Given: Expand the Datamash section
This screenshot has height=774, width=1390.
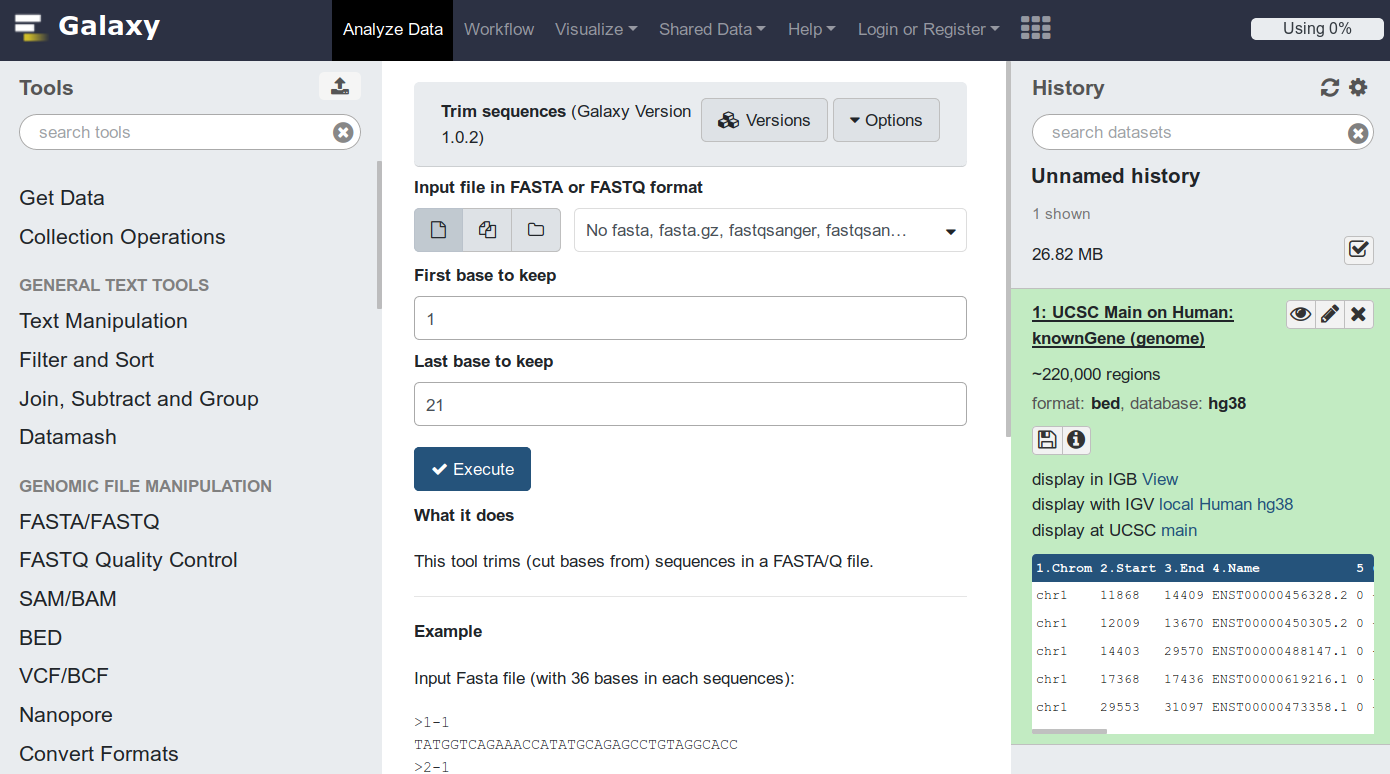Looking at the screenshot, I should (68, 437).
